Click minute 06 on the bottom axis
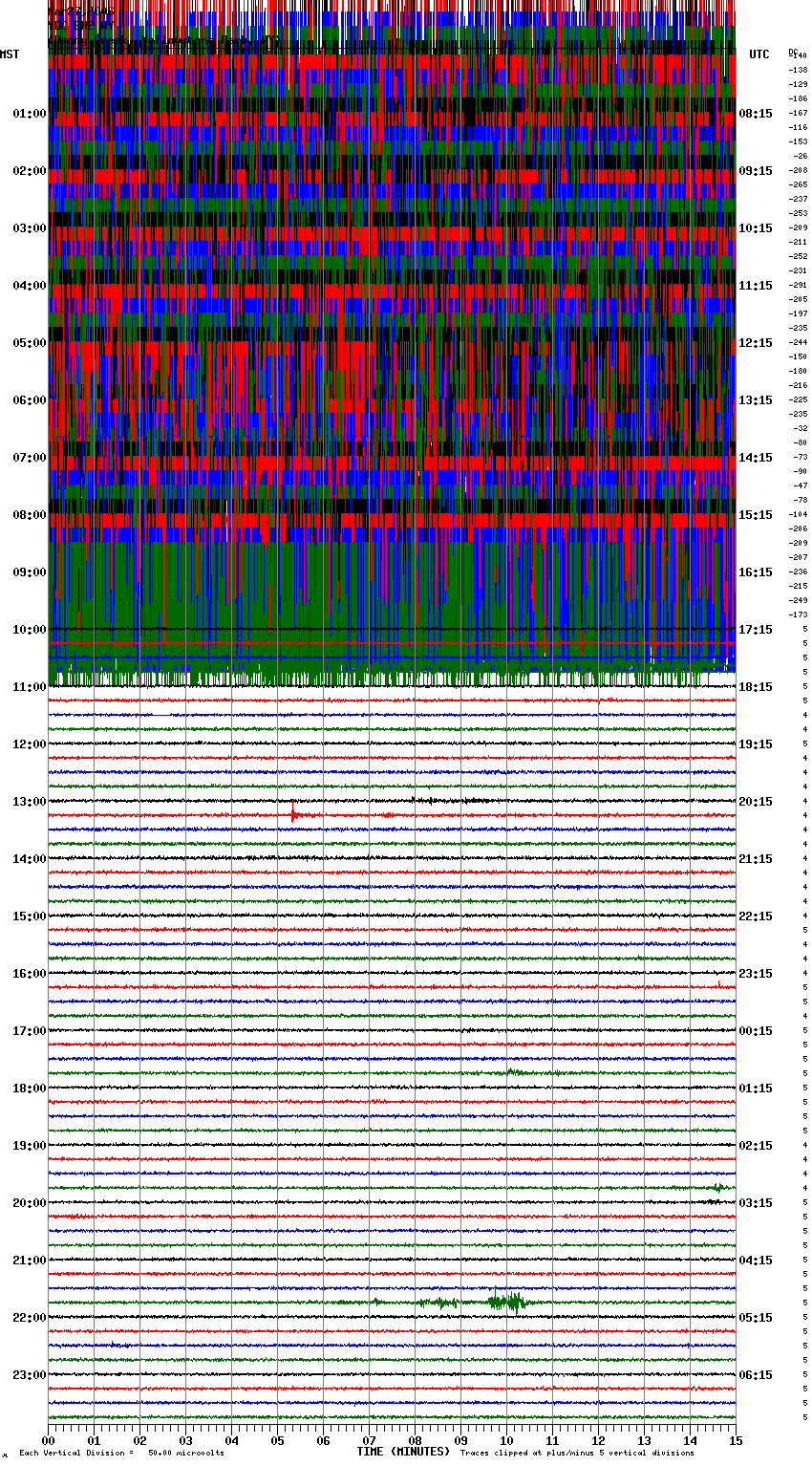 coord(324,1440)
